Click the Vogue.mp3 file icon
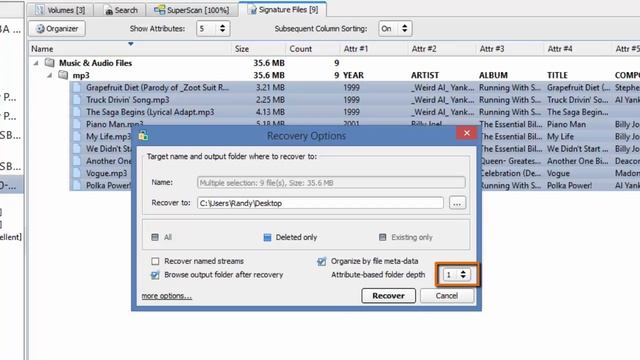This screenshot has height=360, width=640. tap(77, 173)
